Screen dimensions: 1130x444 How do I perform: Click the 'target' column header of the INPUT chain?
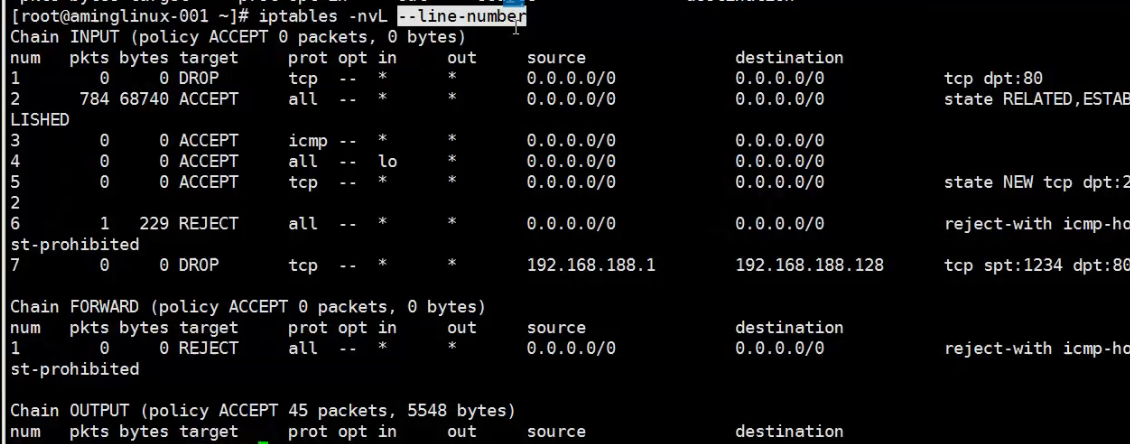coord(209,58)
